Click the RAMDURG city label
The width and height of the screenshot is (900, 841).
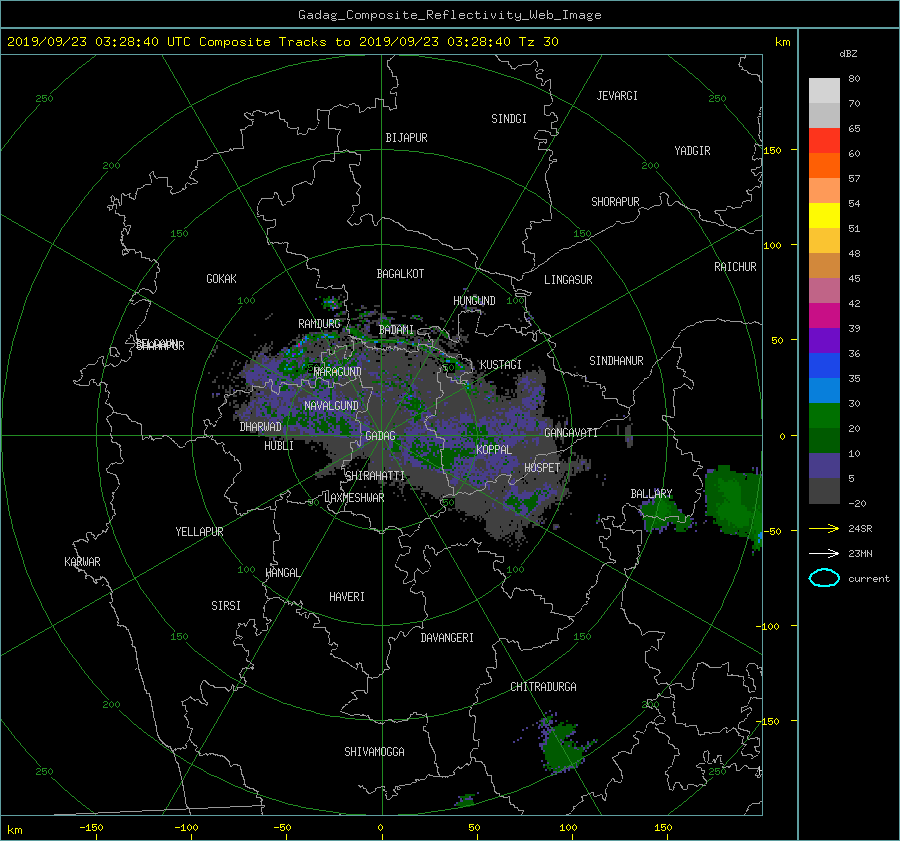pyautogui.click(x=319, y=324)
